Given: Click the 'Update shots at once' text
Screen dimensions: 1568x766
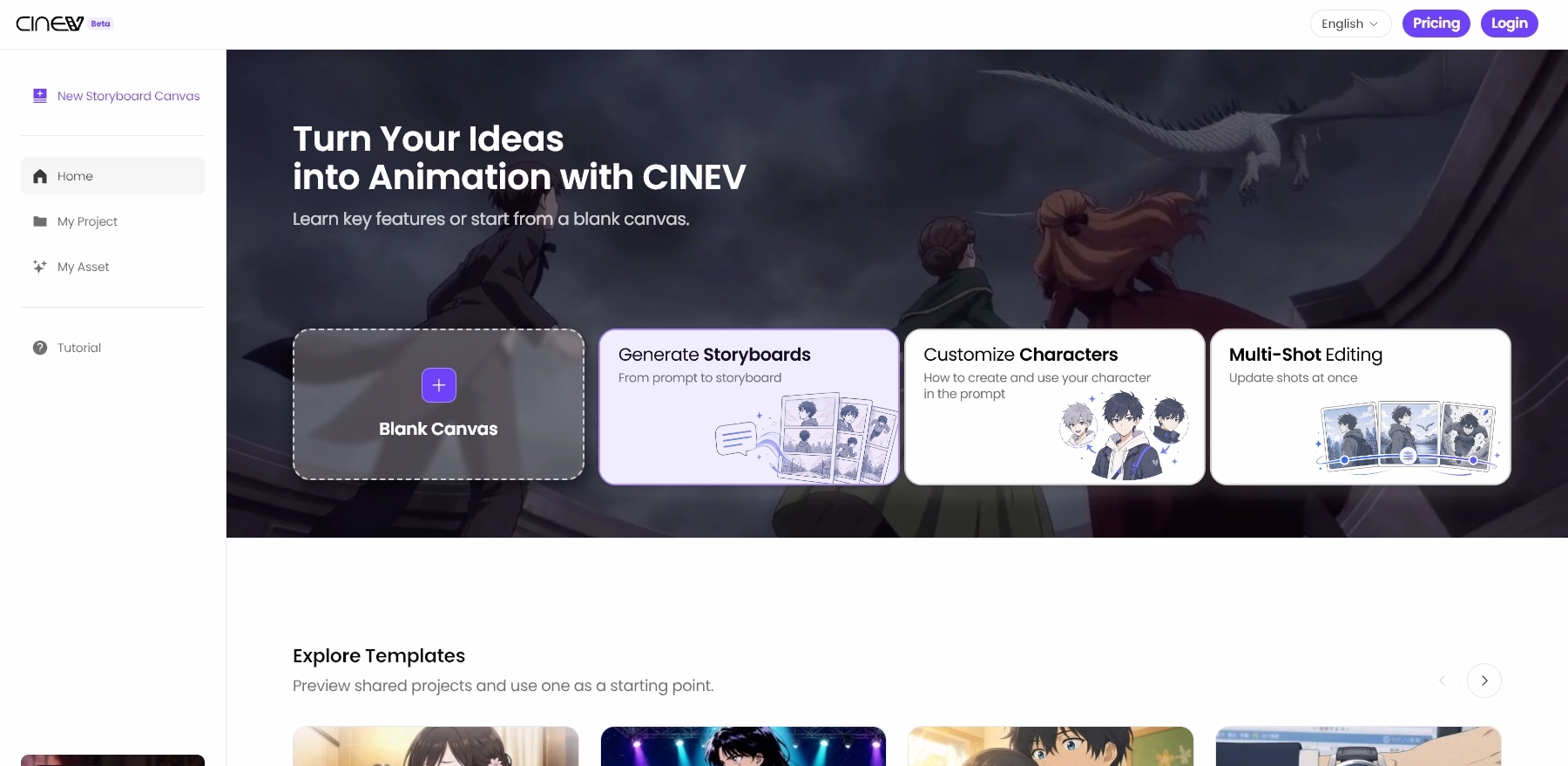Looking at the screenshot, I should pos(1294,377).
